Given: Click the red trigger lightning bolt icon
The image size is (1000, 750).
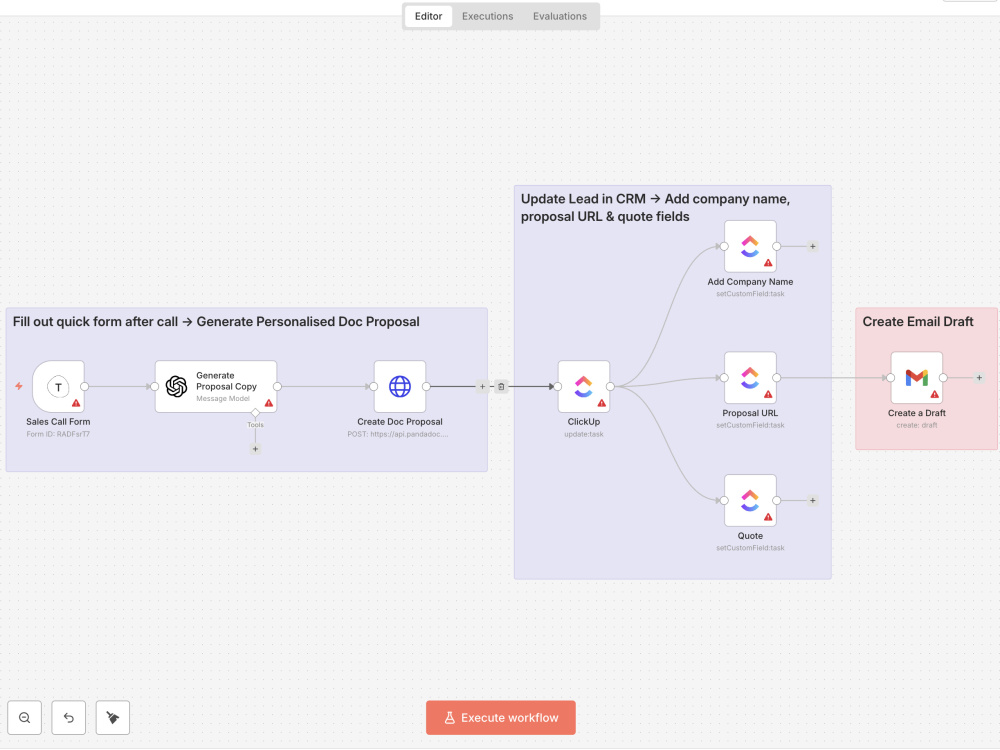Looking at the screenshot, I should point(18,386).
